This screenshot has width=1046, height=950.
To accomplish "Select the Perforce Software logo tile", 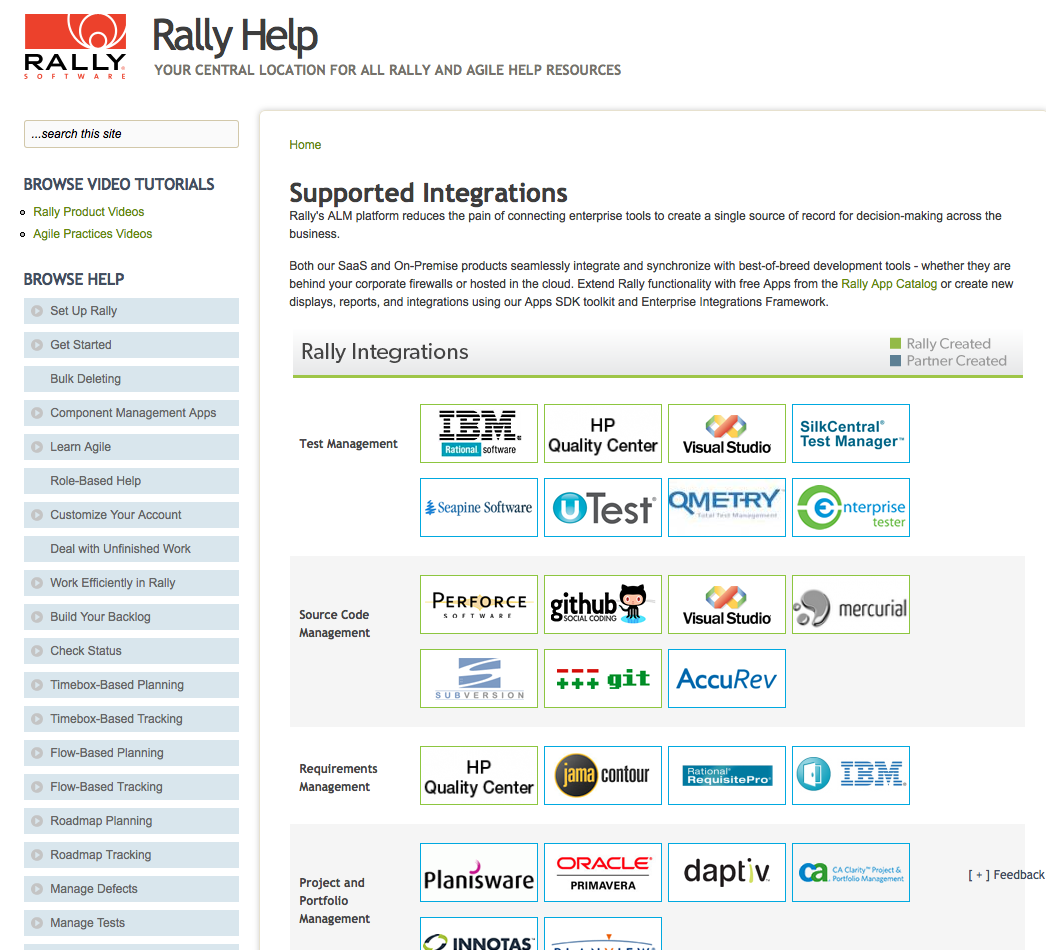I will pos(479,605).
